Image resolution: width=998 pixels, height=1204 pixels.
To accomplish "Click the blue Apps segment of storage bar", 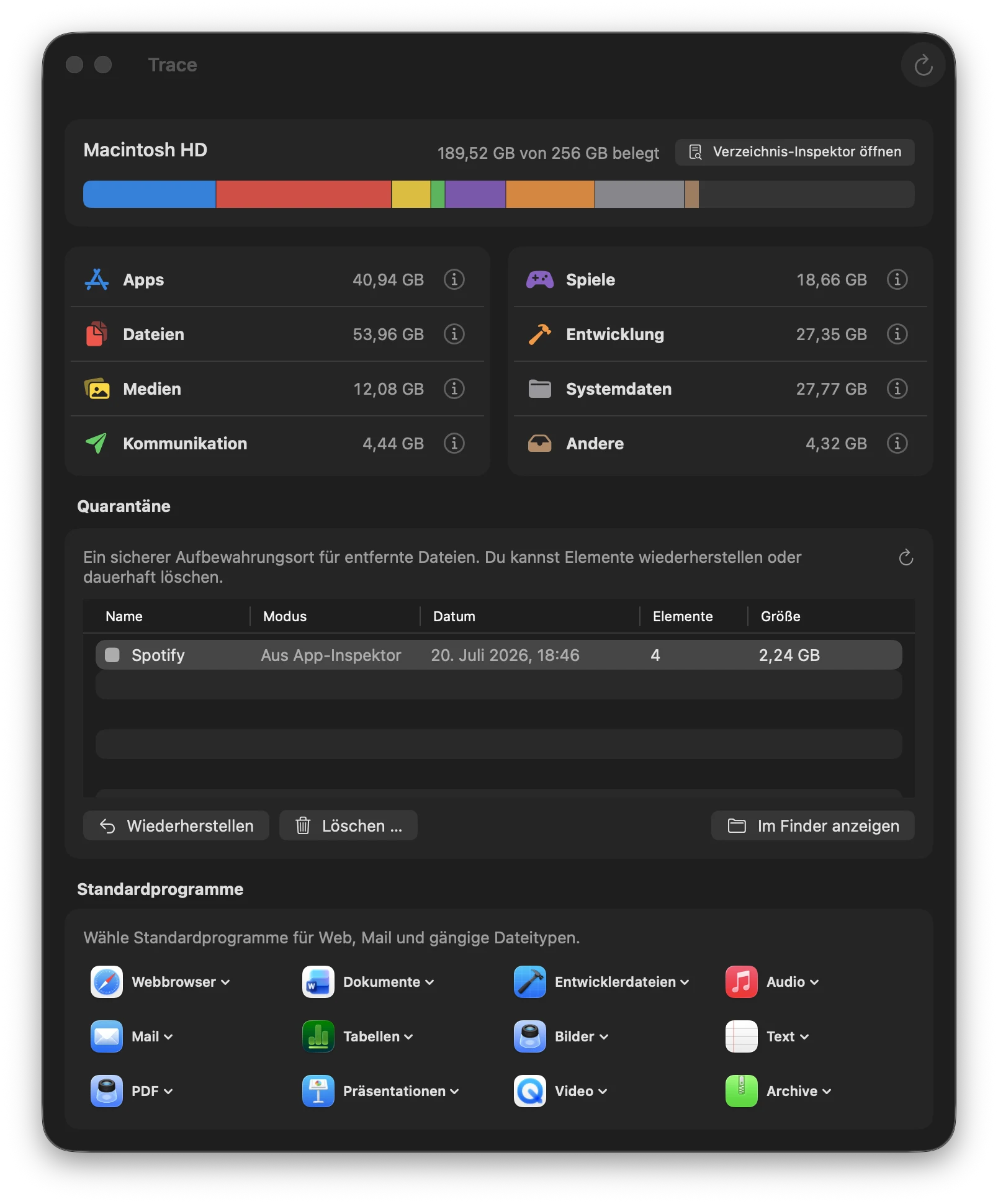I will coord(150,194).
